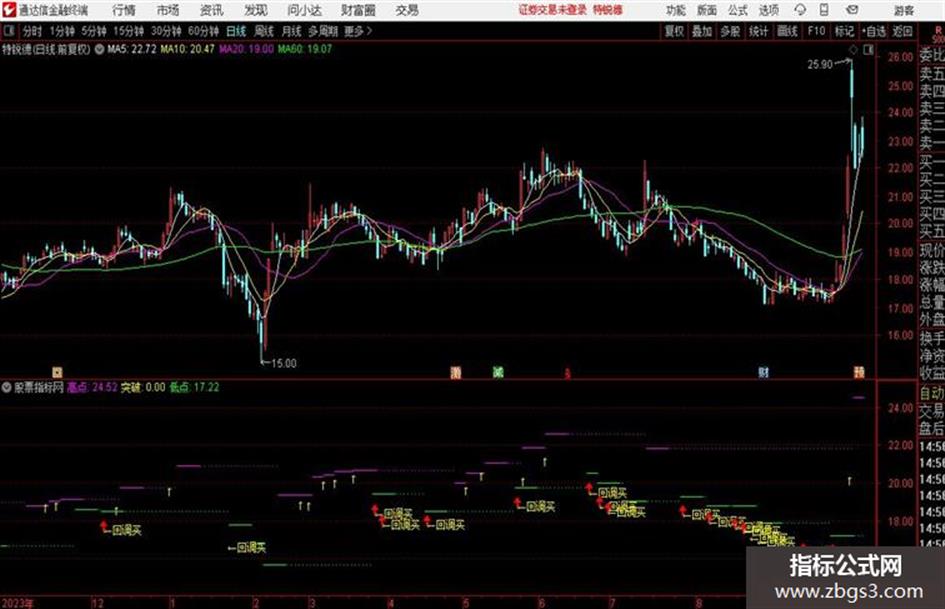This screenshot has width=945, height=609.
Task: Expand the 更多 timeframe list
Action: coord(357,31)
